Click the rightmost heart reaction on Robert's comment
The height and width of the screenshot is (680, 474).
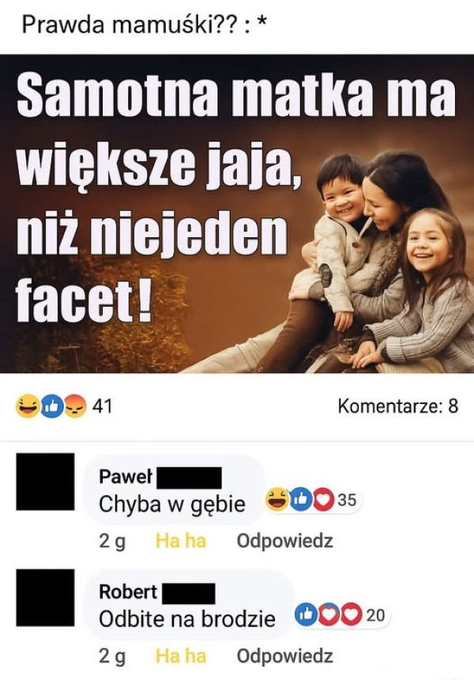pos(351,614)
